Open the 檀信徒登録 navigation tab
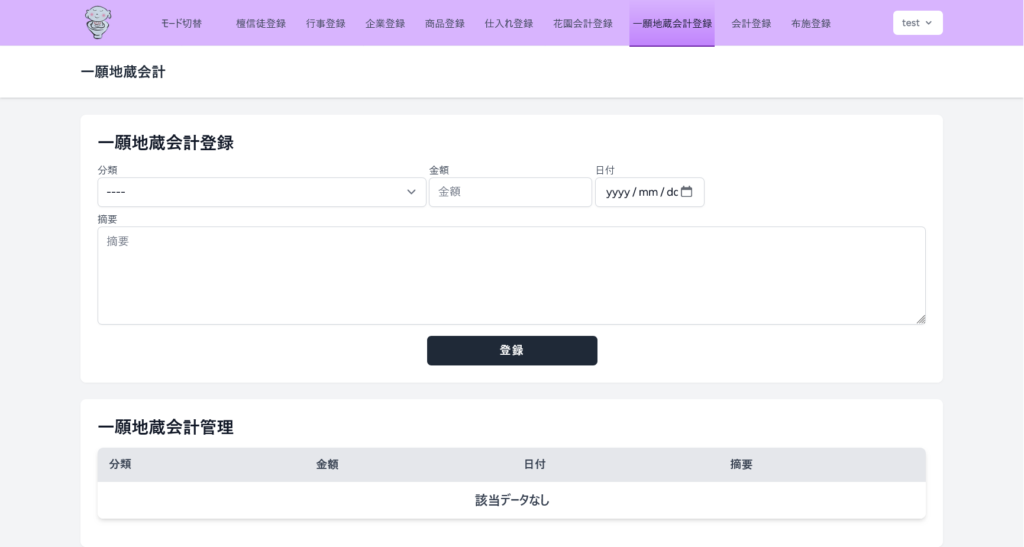 point(261,23)
